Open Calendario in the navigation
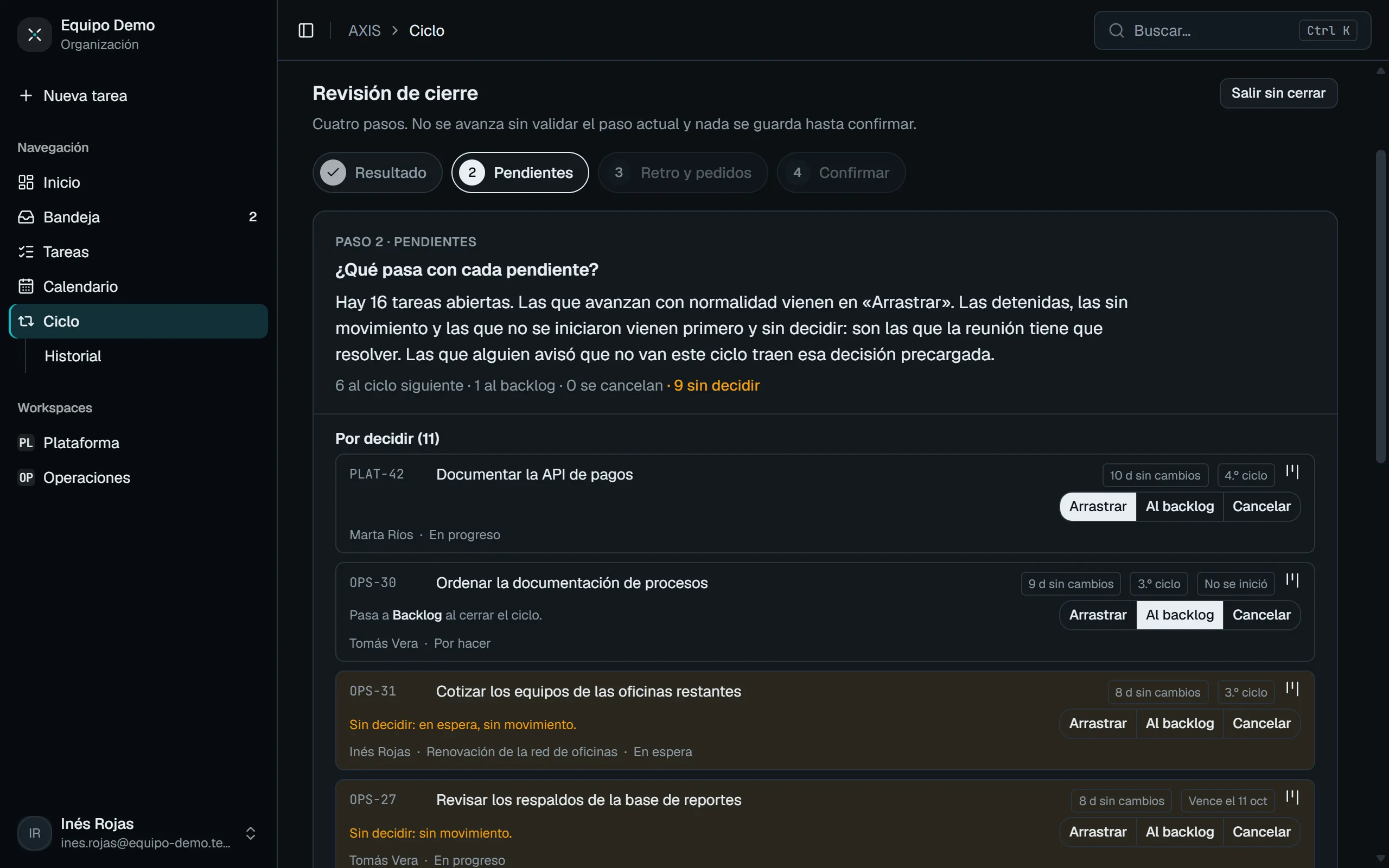 click(138, 286)
